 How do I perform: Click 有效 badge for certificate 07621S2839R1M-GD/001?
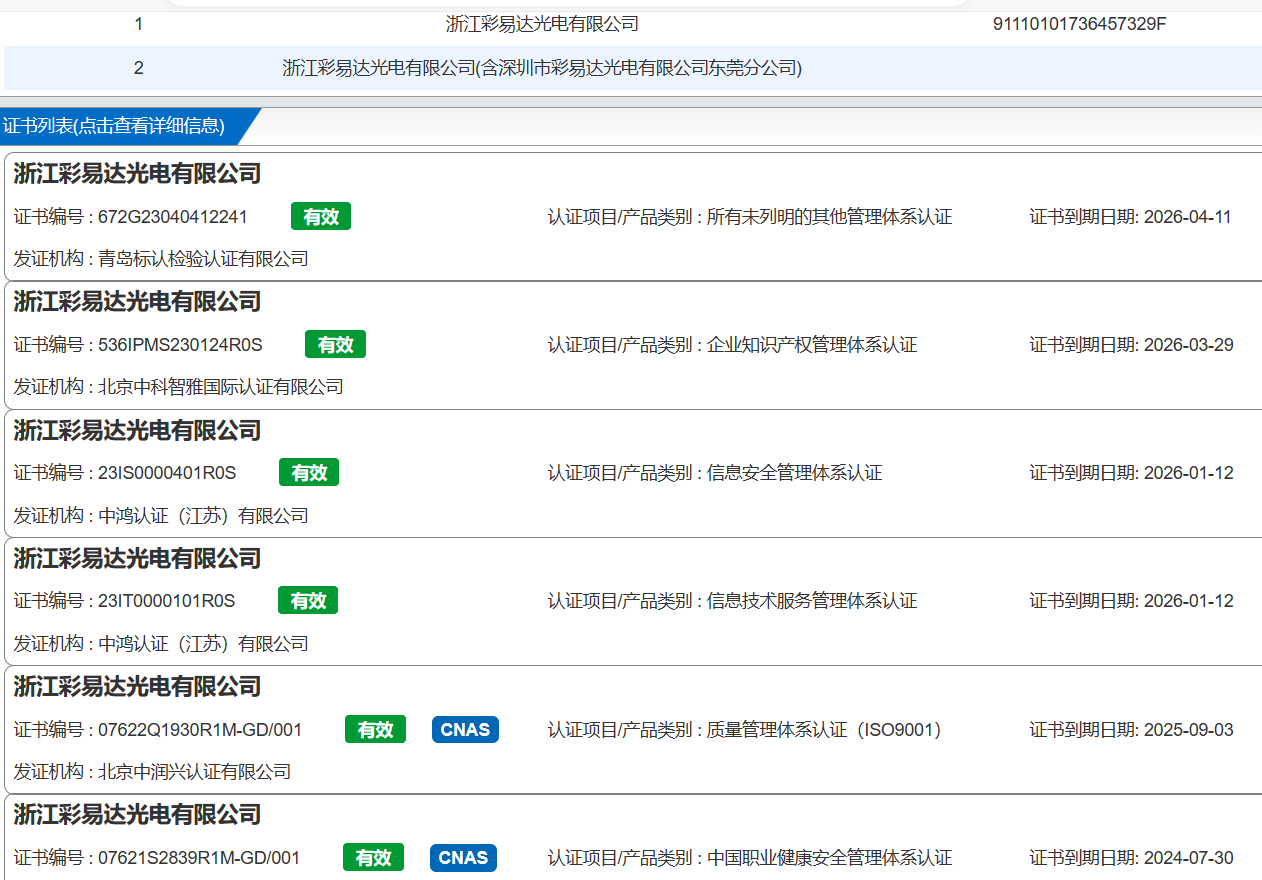pos(373,857)
